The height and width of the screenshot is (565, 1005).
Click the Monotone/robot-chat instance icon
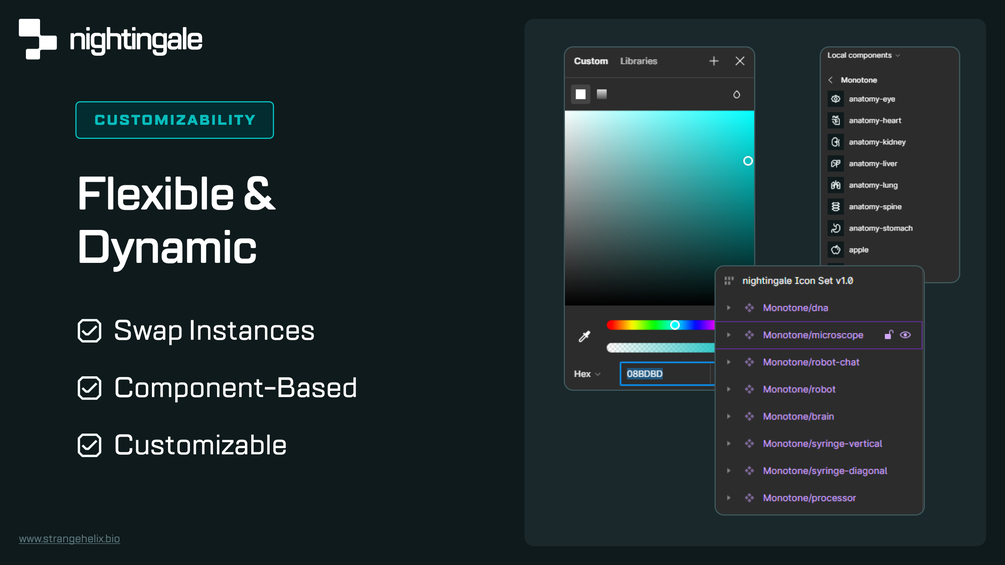749,363
